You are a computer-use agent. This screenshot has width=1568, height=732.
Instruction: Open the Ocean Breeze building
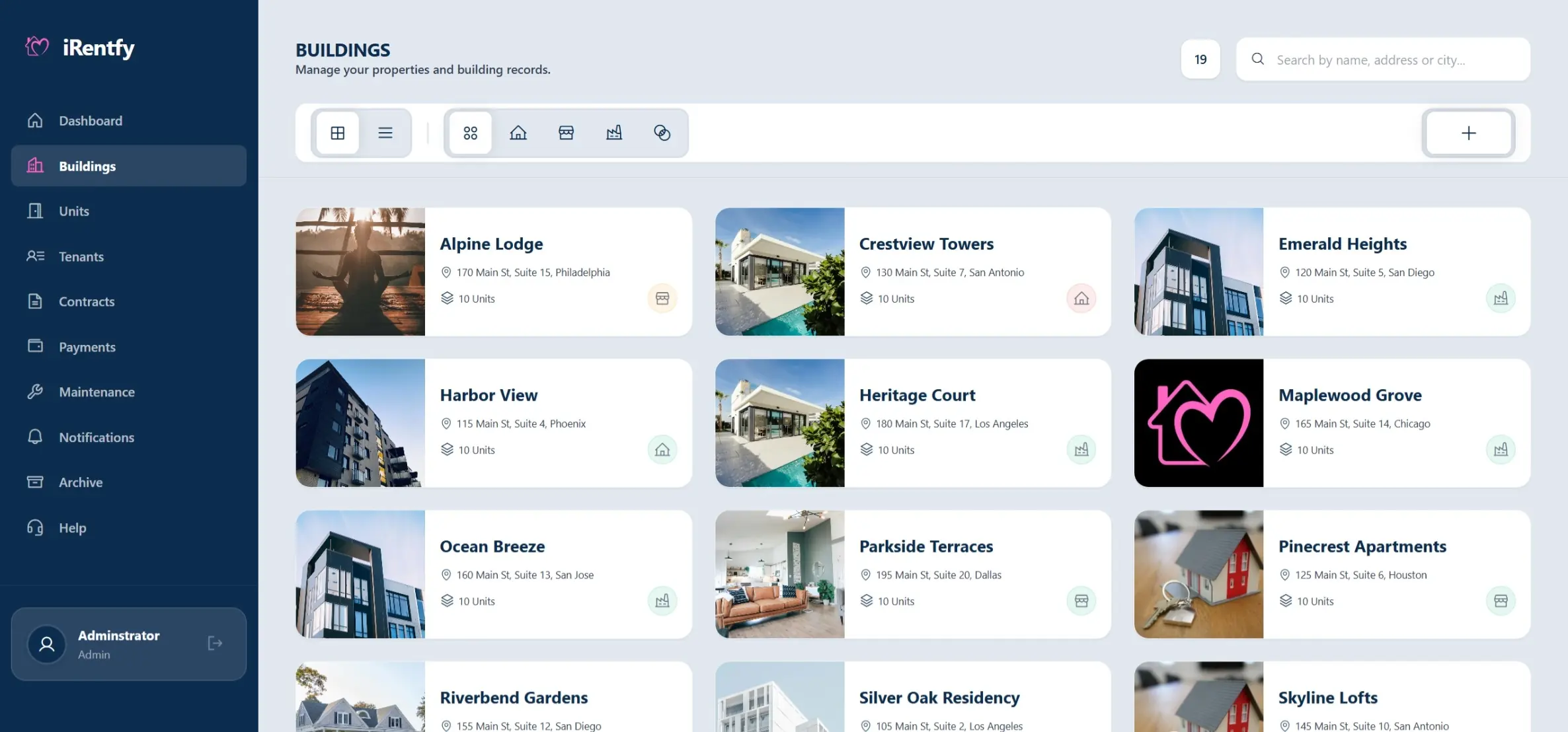[494, 574]
